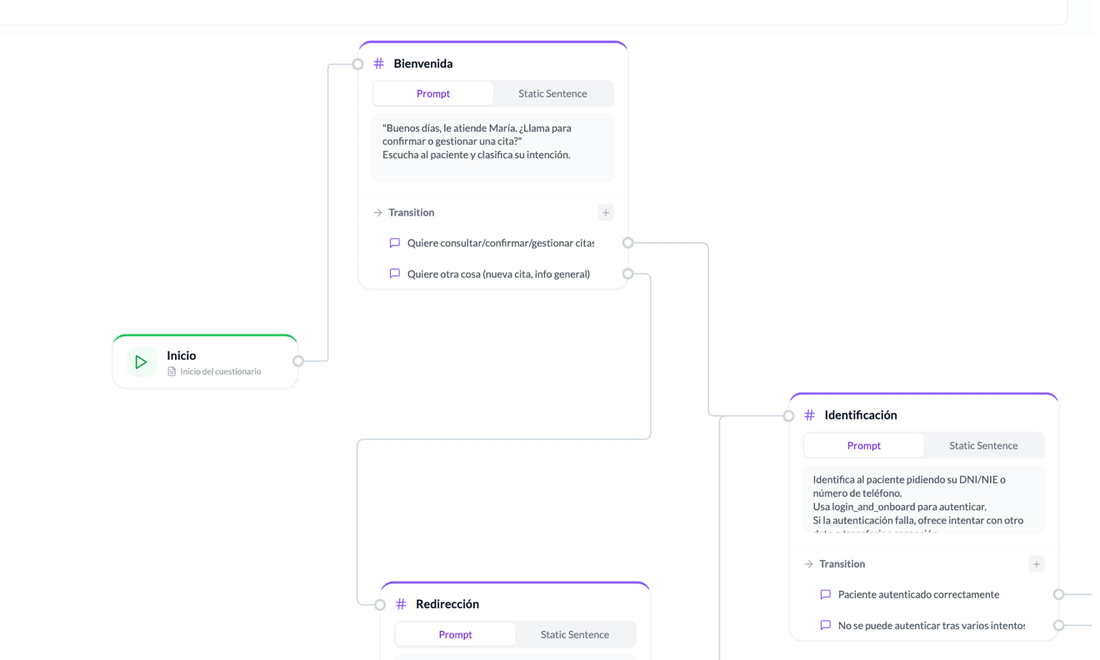Select 'No se puede autenticar tras varios intentos' text

[x=932, y=625]
